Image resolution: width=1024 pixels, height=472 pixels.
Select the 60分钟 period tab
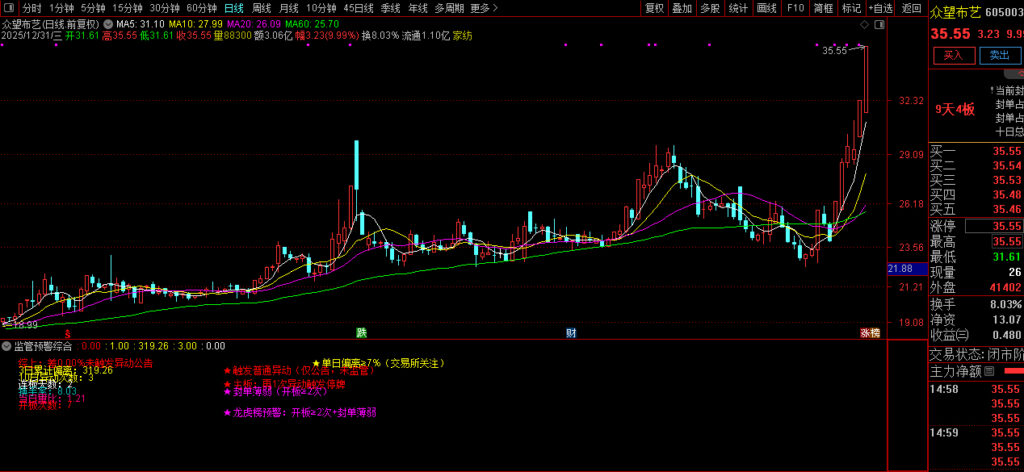click(202, 8)
